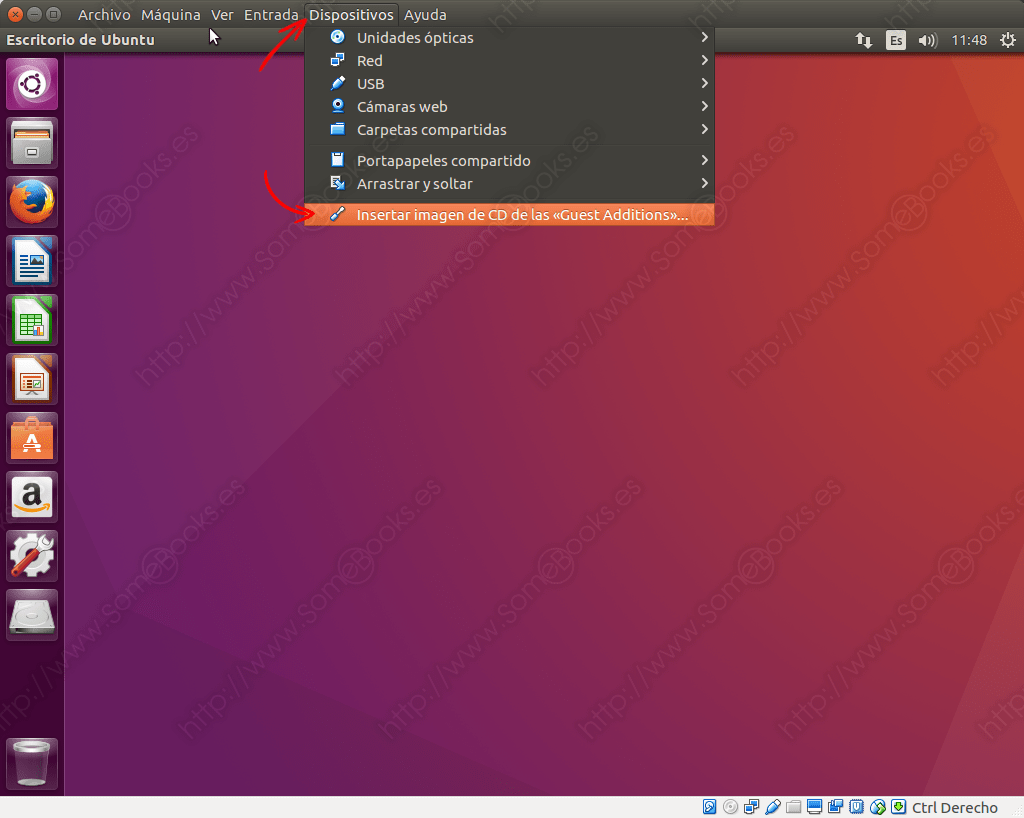Open the Ayuda menu

425,15
